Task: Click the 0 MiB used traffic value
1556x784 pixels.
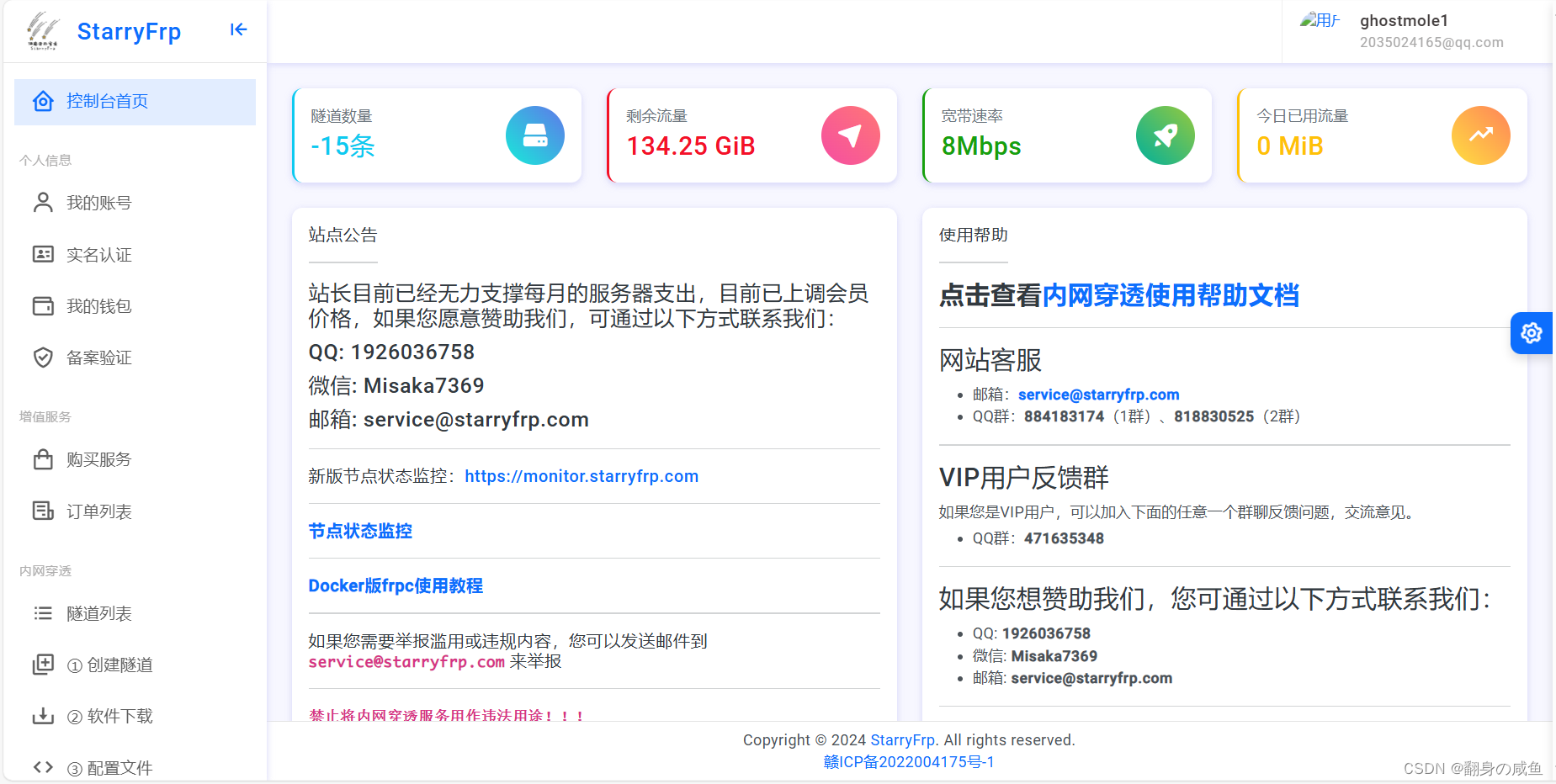Action: (x=1290, y=146)
